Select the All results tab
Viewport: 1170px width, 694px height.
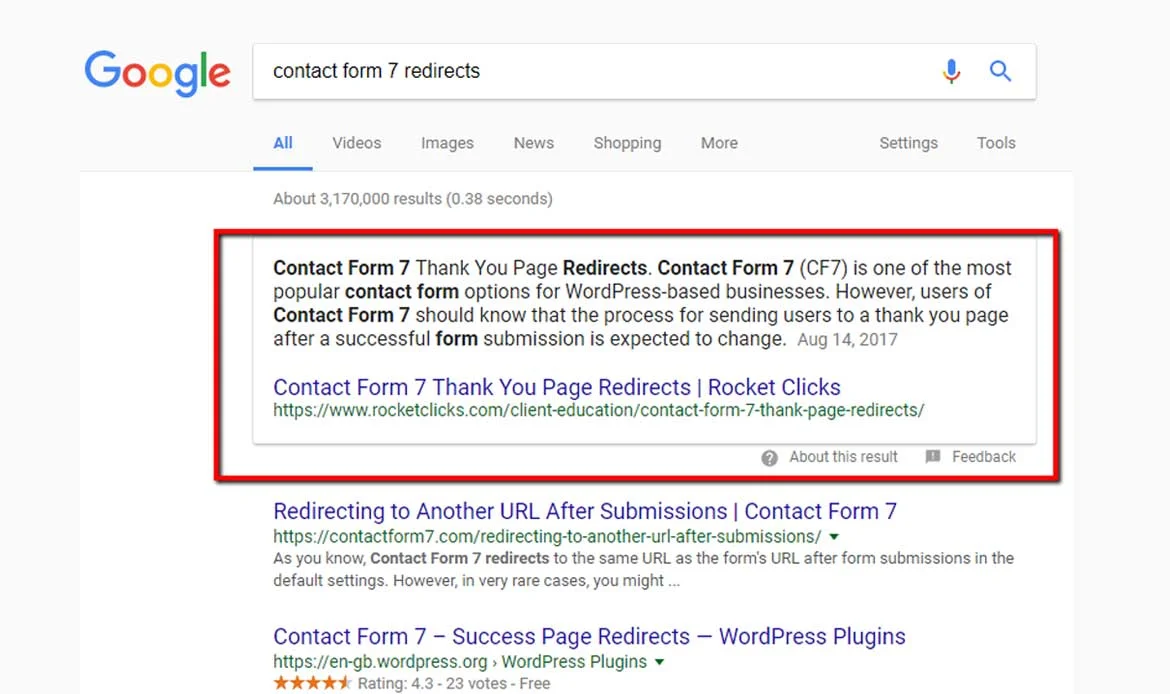[283, 143]
